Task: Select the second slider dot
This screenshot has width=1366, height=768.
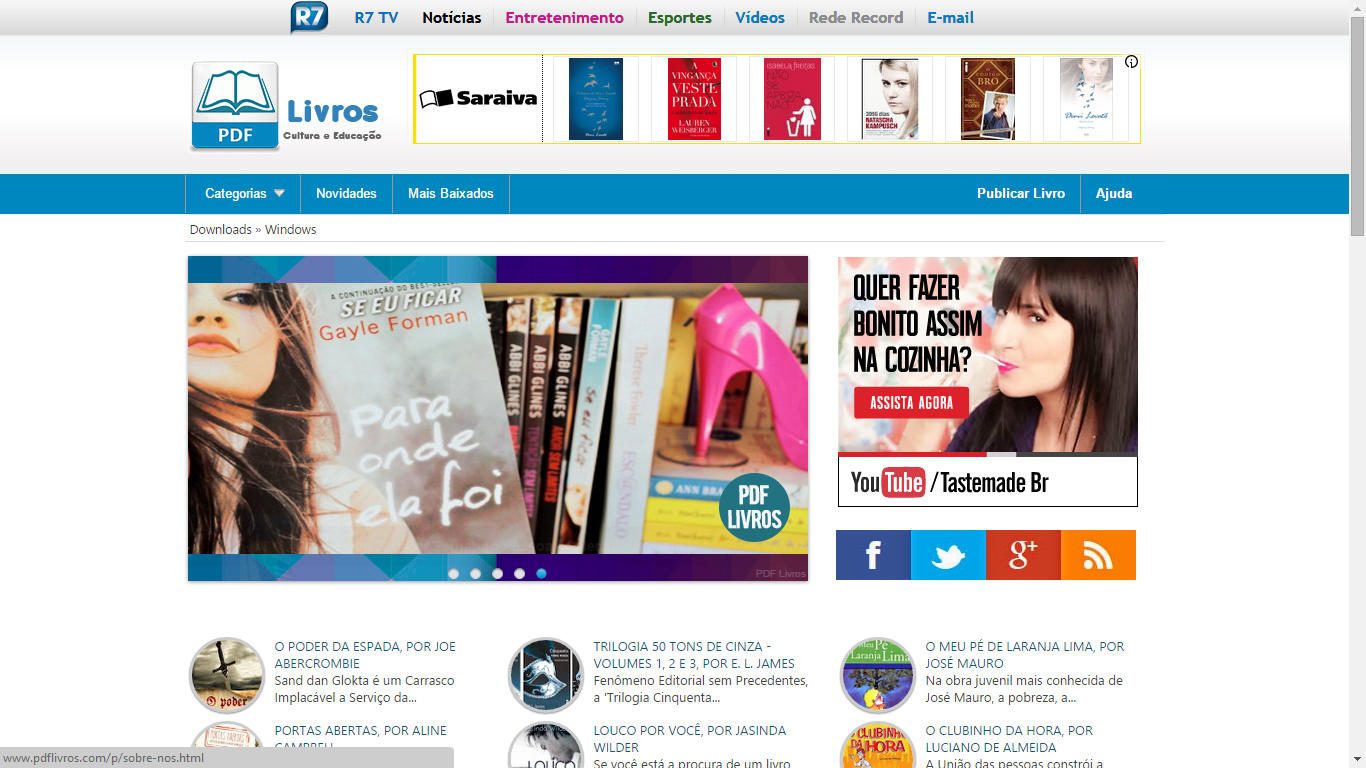Action: tap(475, 574)
